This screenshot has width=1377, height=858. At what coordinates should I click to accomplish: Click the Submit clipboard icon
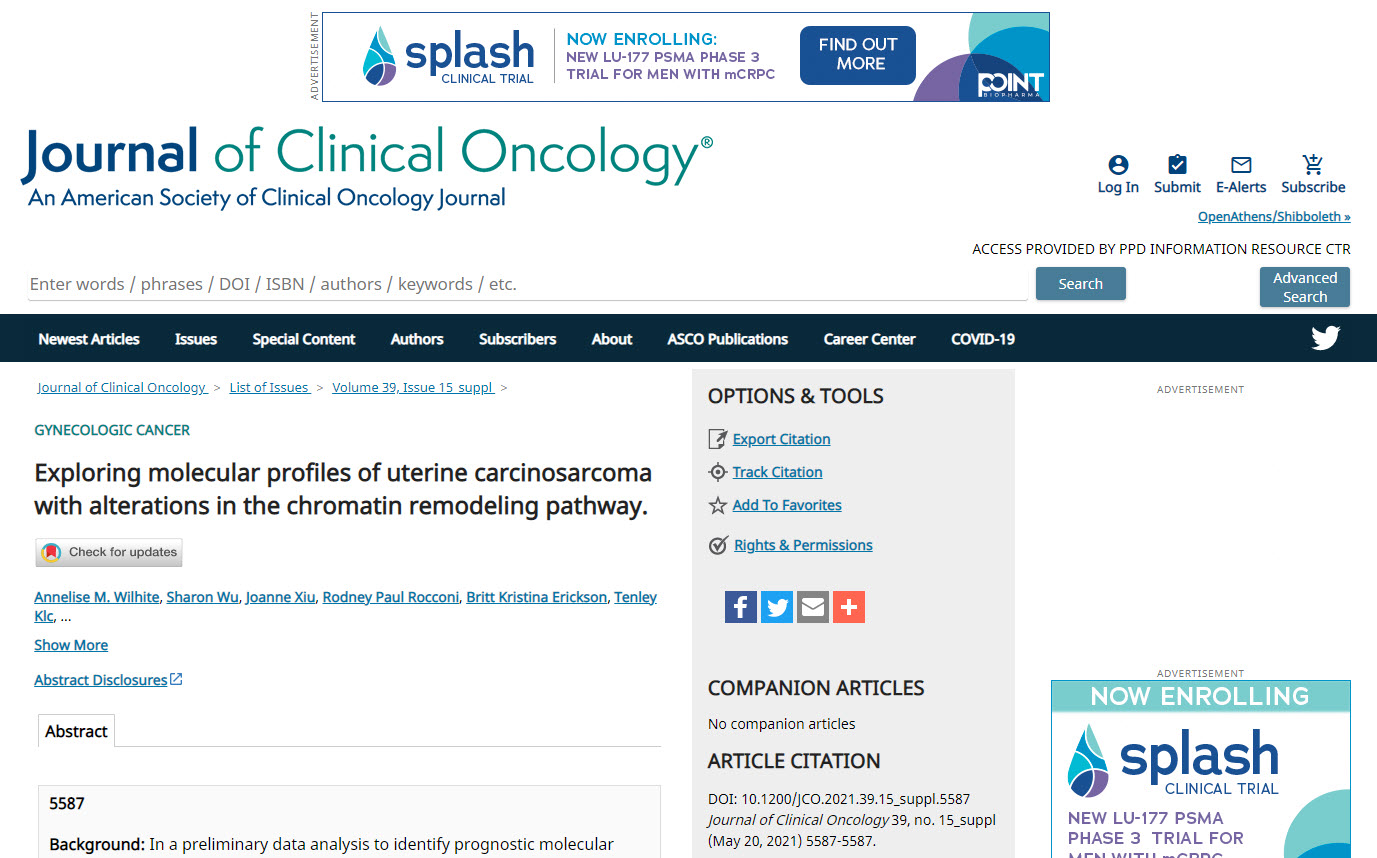coord(1177,165)
